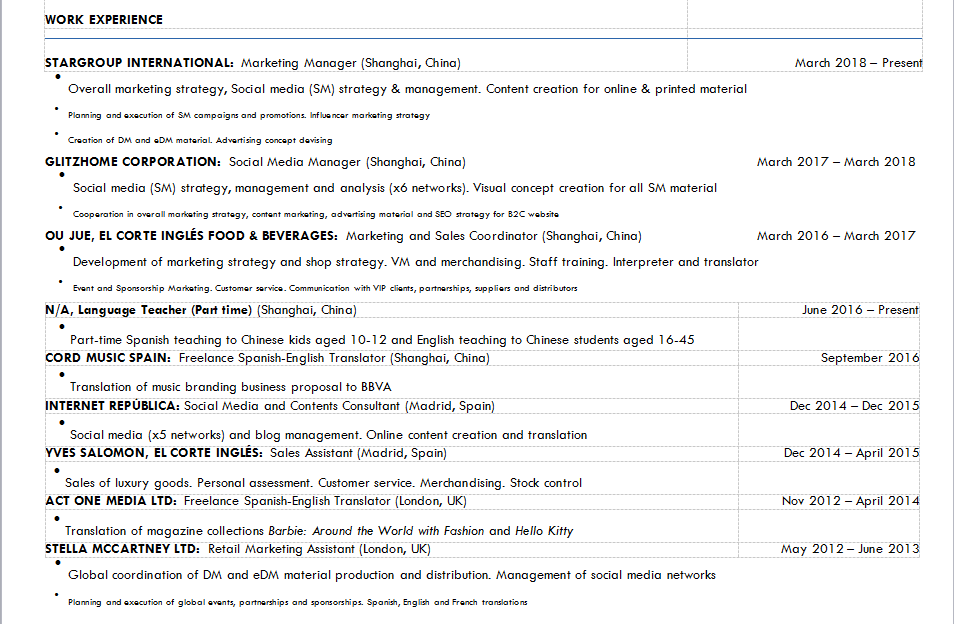Click the ACT ONE MEDIA LTD heading
The image size is (954, 624).
point(111,501)
